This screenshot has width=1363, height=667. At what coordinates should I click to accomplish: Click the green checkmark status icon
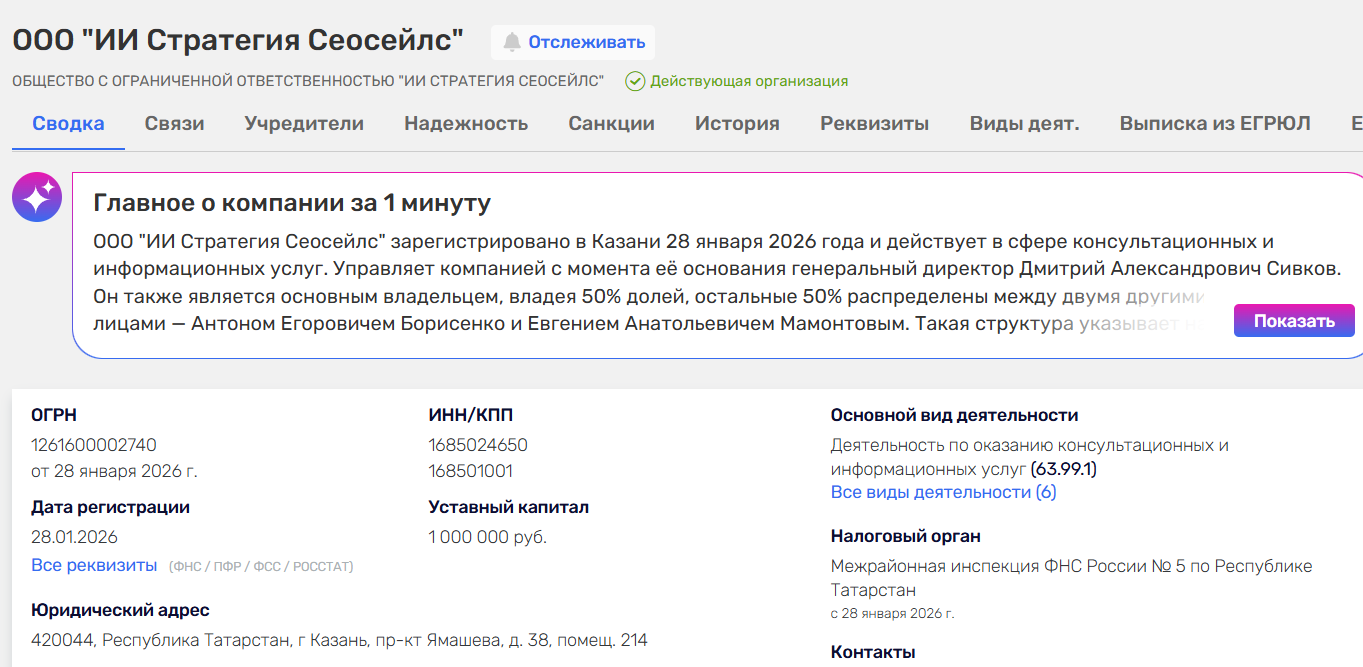tap(635, 81)
